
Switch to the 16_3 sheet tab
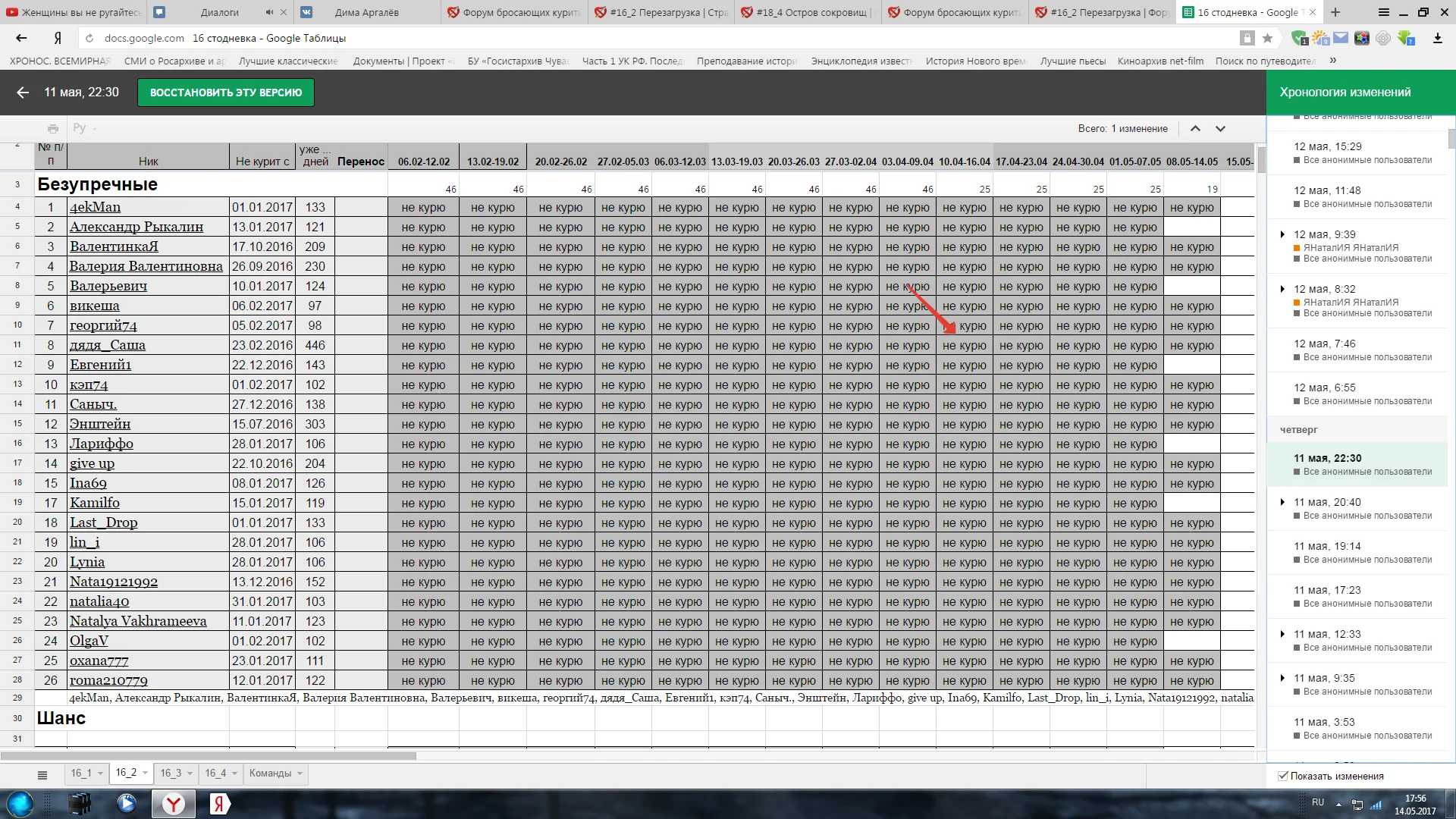(171, 773)
